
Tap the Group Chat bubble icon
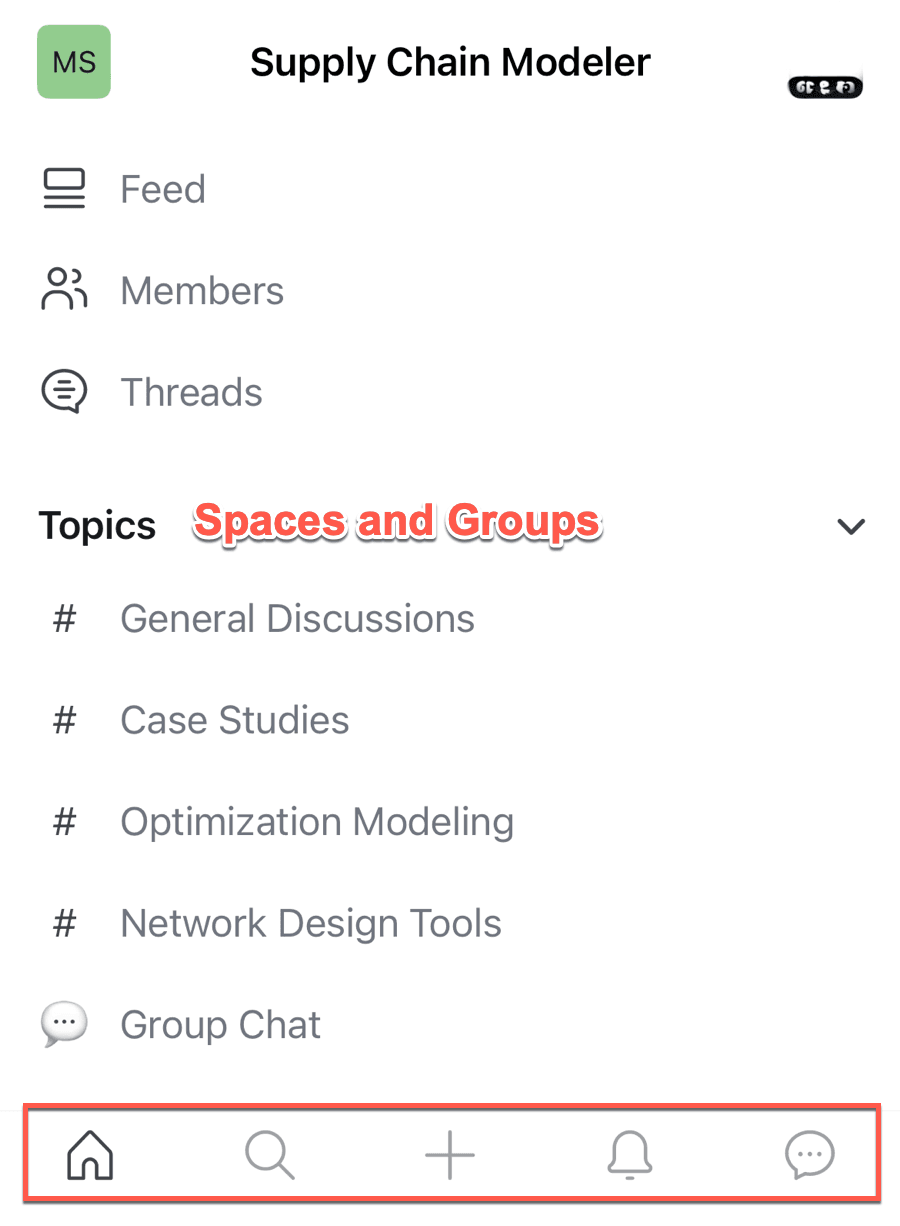click(x=64, y=1024)
